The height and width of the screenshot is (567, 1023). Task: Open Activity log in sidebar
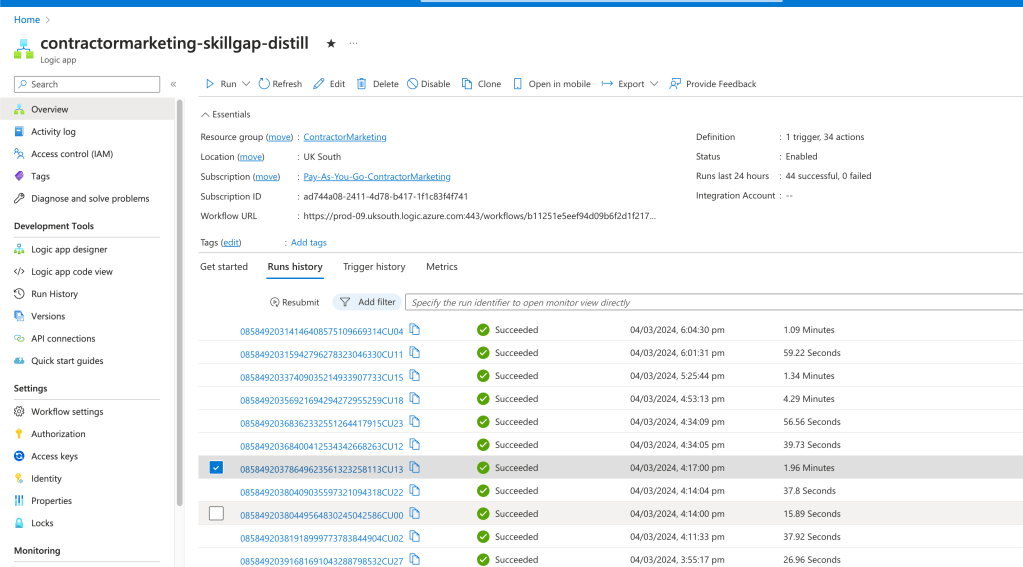point(53,132)
